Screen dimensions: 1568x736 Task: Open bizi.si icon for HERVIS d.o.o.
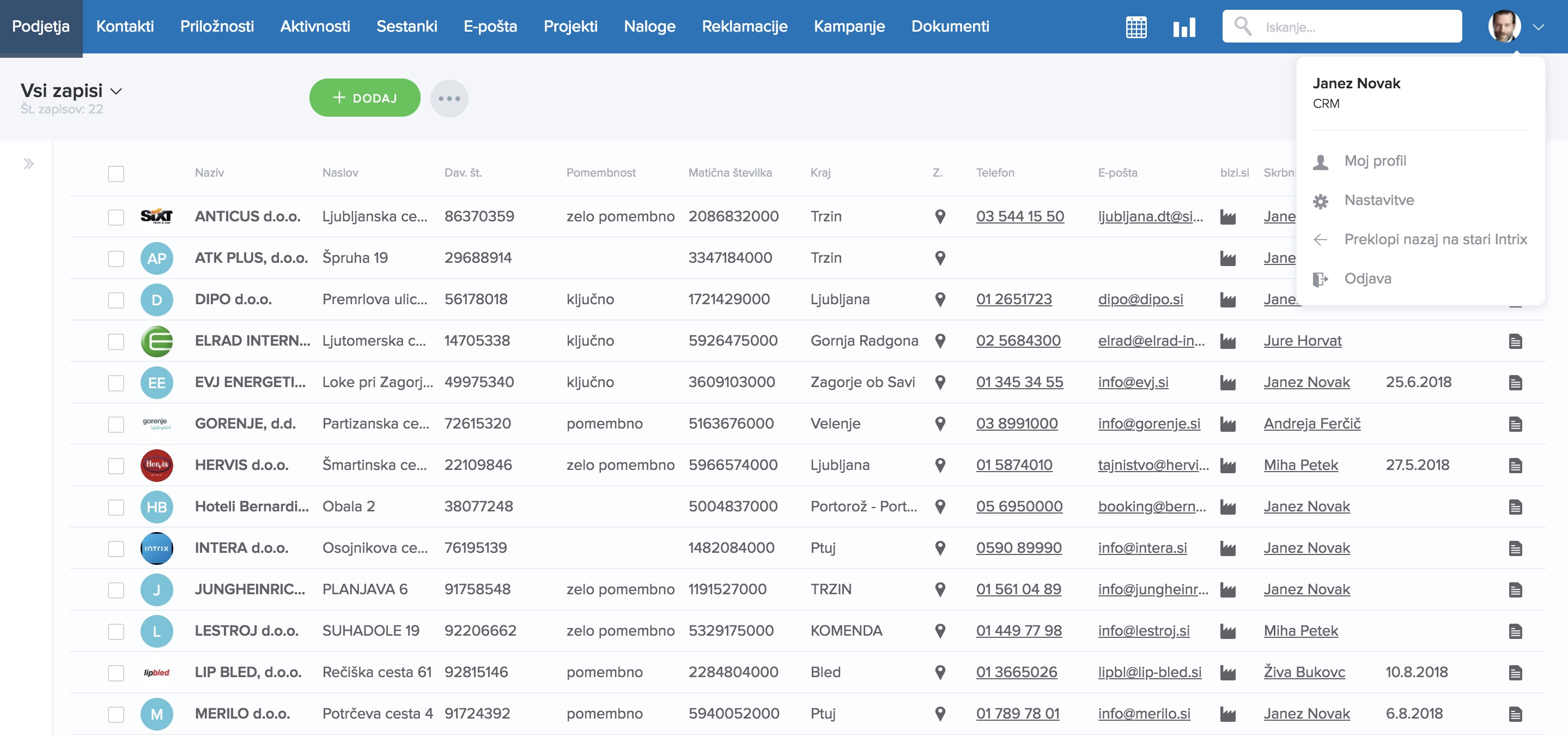(1227, 466)
